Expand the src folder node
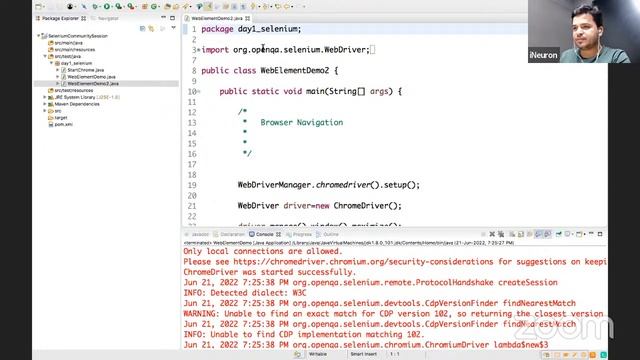 pos(45,111)
